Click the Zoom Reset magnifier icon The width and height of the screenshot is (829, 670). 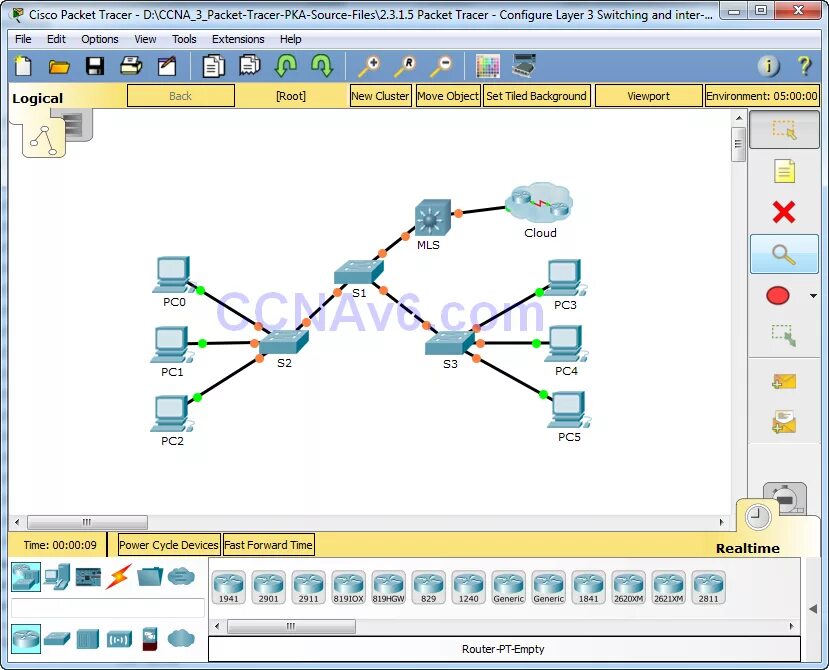coord(404,67)
